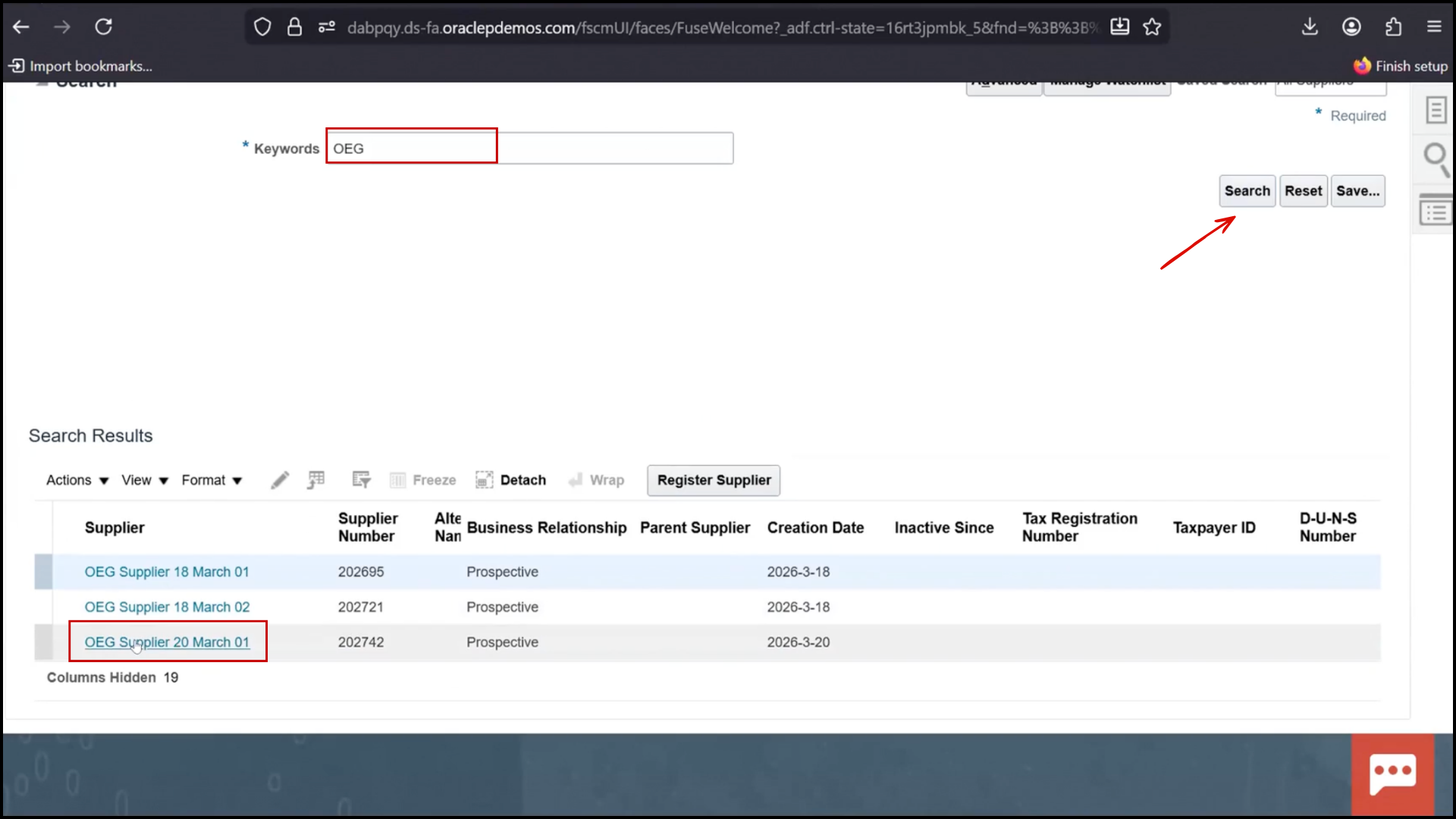This screenshot has height=819, width=1456.
Task: Toggle Wrap on the results table
Action: (597, 479)
